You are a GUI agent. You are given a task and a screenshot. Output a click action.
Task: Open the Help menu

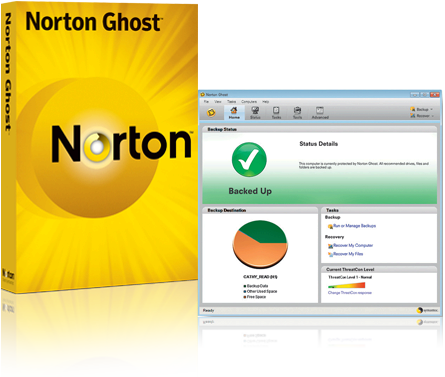pos(265,102)
